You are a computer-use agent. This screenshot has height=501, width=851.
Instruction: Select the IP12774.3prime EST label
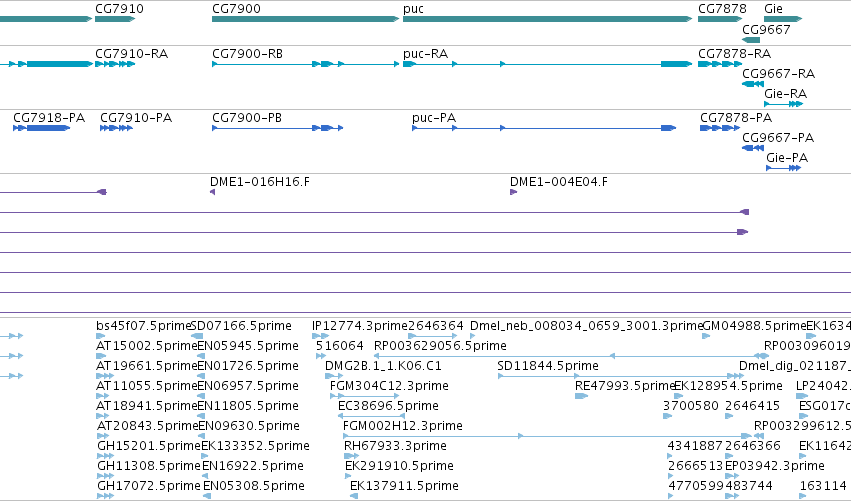pos(359,326)
